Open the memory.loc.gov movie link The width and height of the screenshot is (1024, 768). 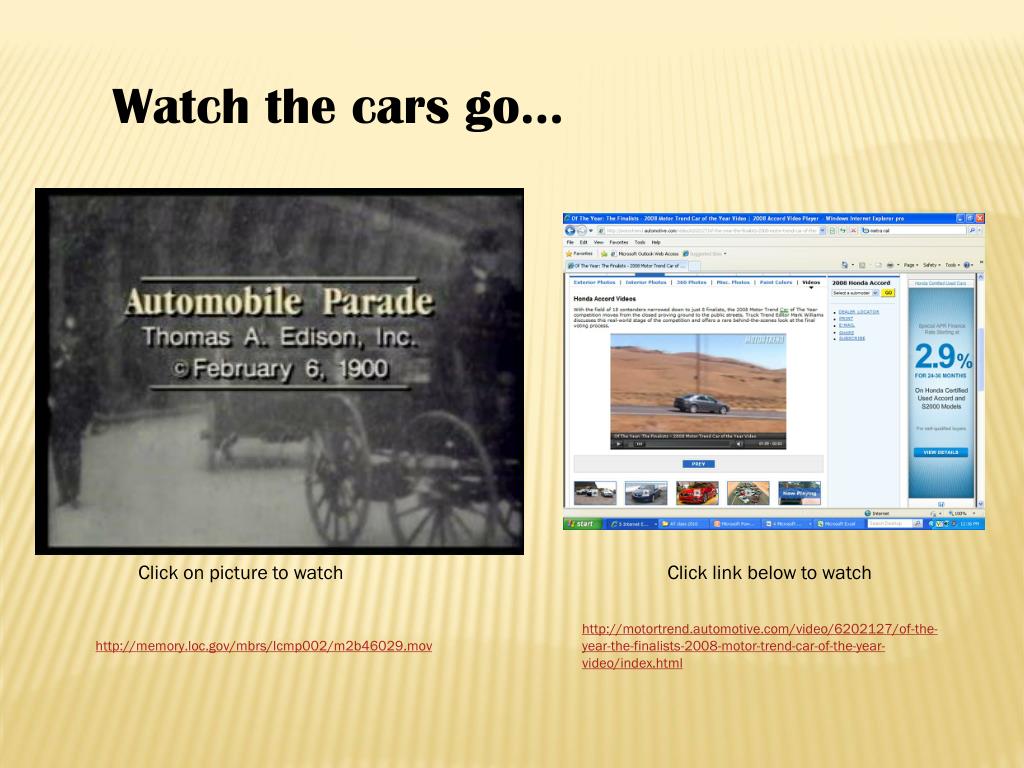[x=264, y=646]
